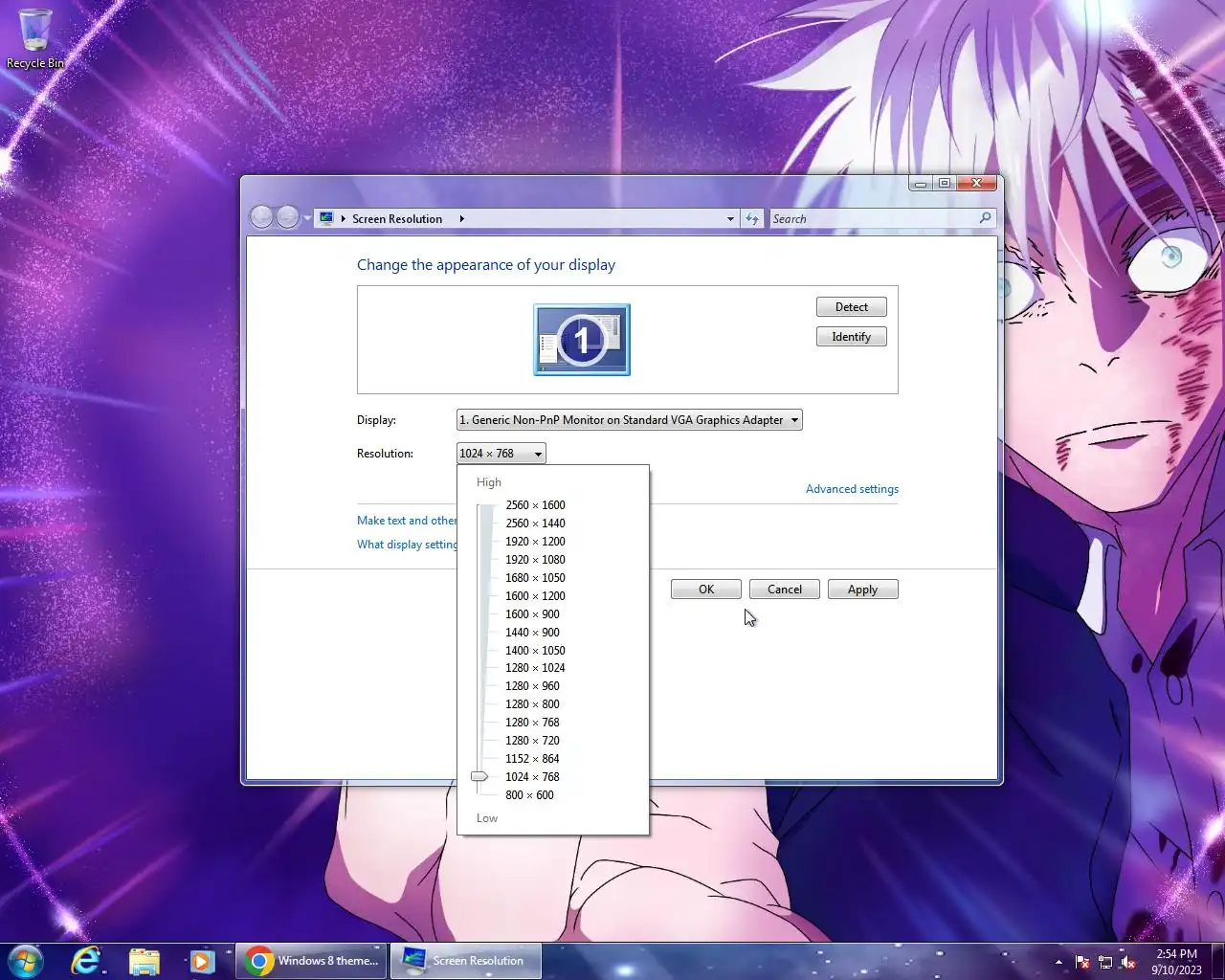Click the Detect button
Viewport: 1225px width, 980px height.
(x=852, y=307)
